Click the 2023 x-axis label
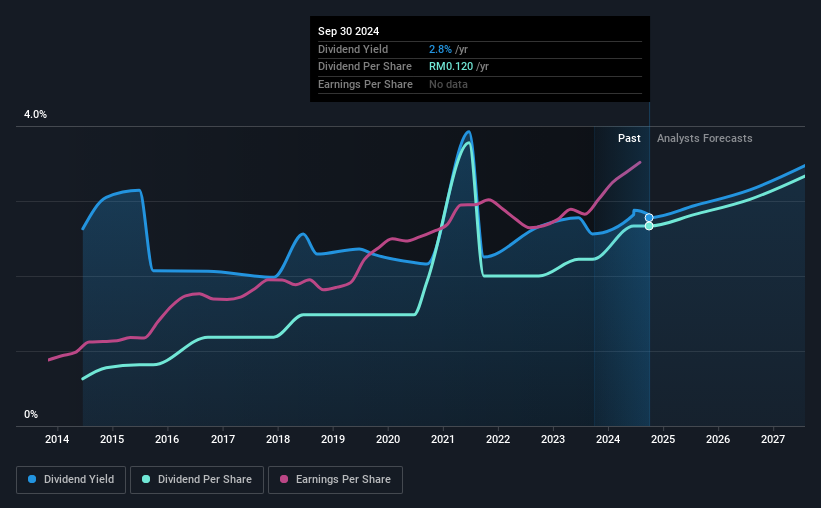 tap(553, 439)
